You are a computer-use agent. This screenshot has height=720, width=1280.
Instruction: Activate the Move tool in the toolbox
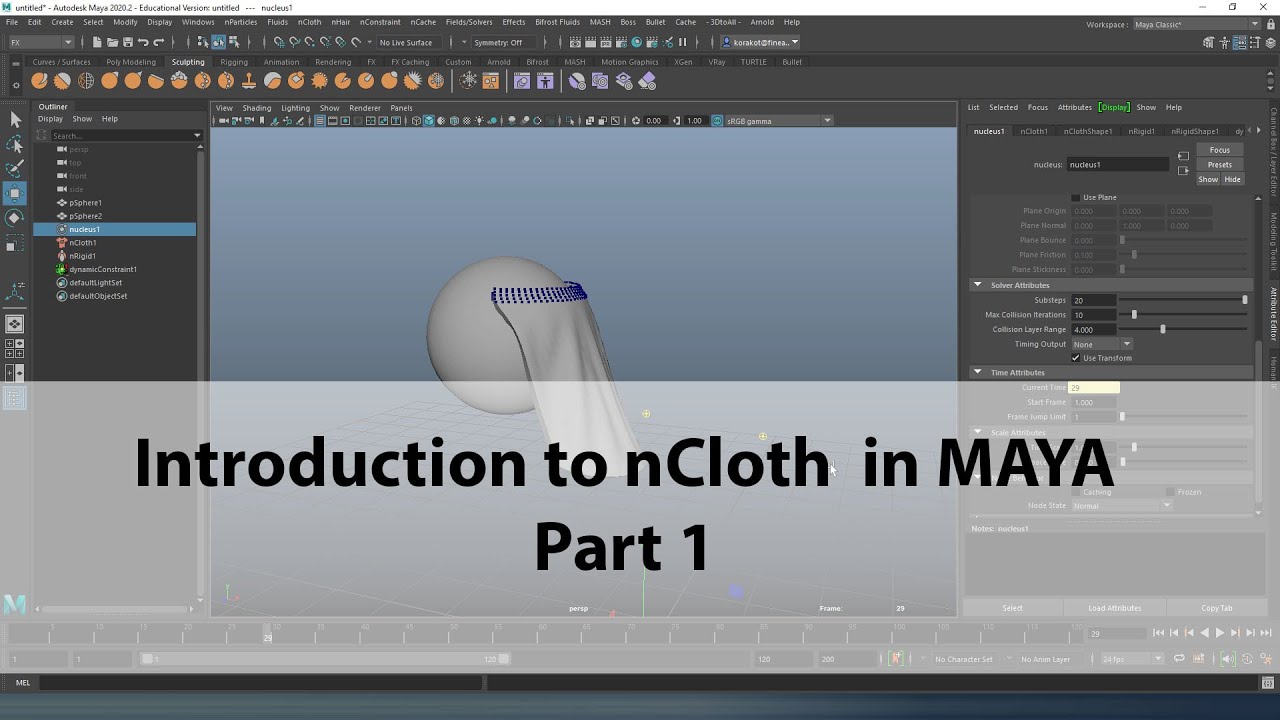(x=15, y=193)
